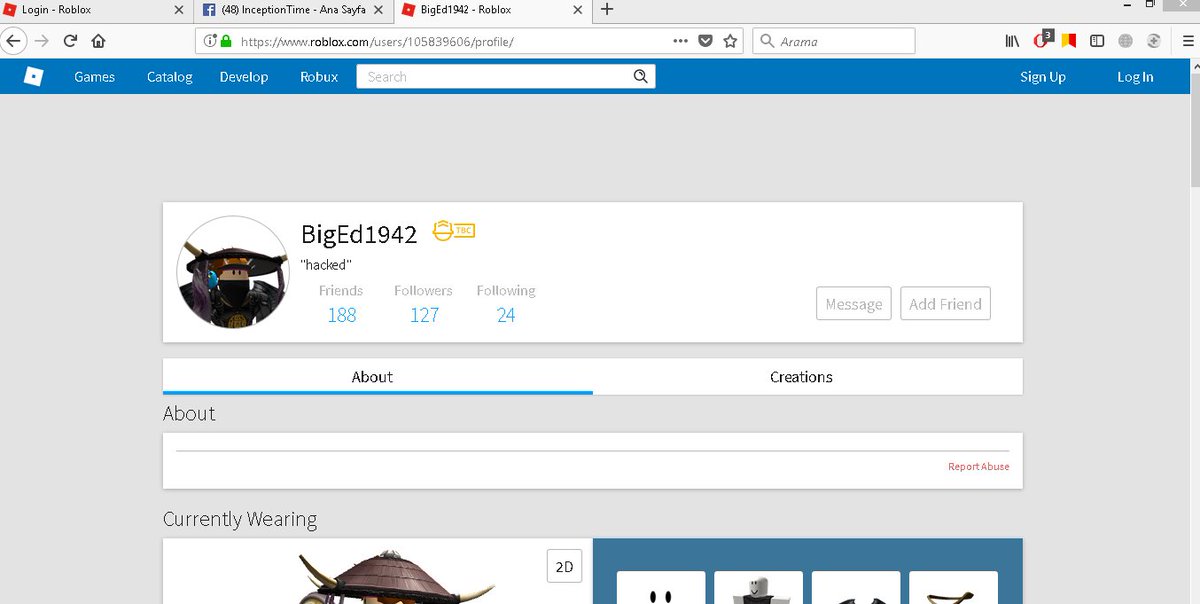Image resolution: width=1200 pixels, height=604 pixels.
Task: Toggle avatar view with 2D button
Action: coord(564,567)
